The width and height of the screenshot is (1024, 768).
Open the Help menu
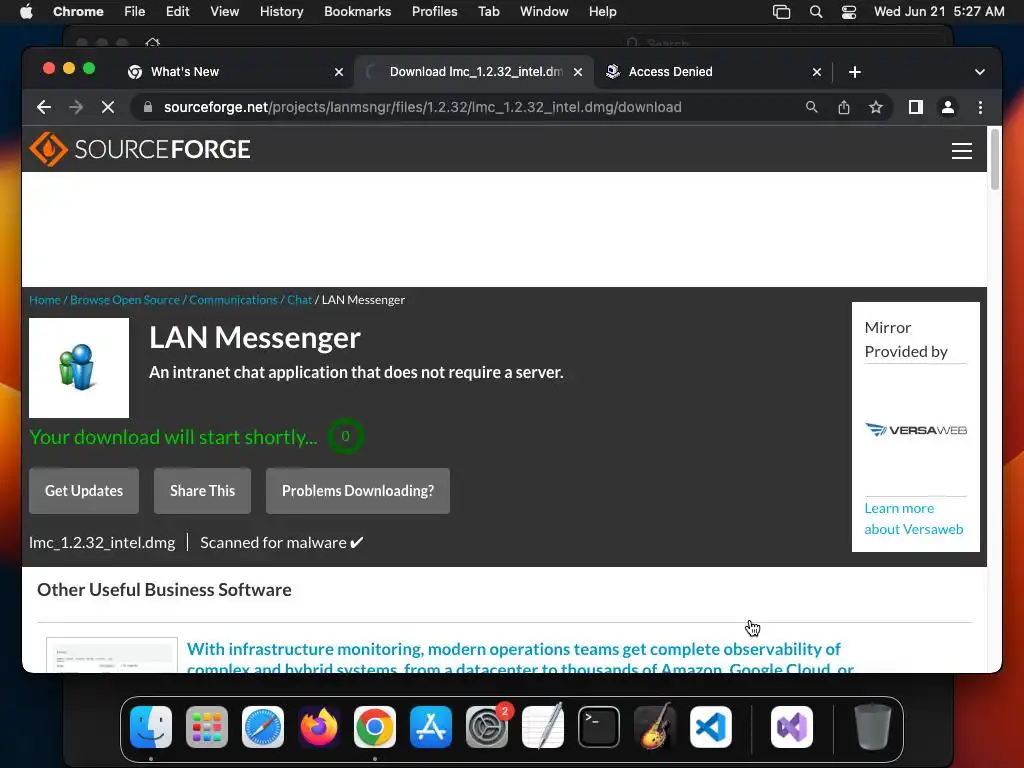pos(602,12)
